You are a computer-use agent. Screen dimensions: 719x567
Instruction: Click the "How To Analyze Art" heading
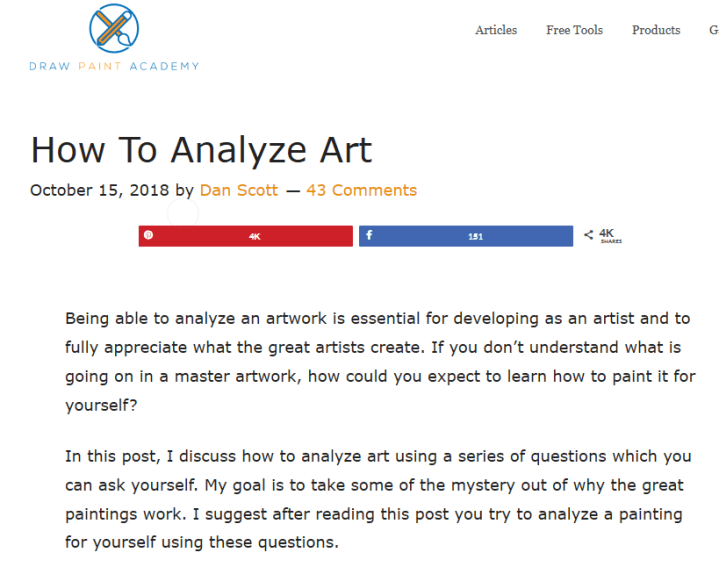click(x=201, y=149)
